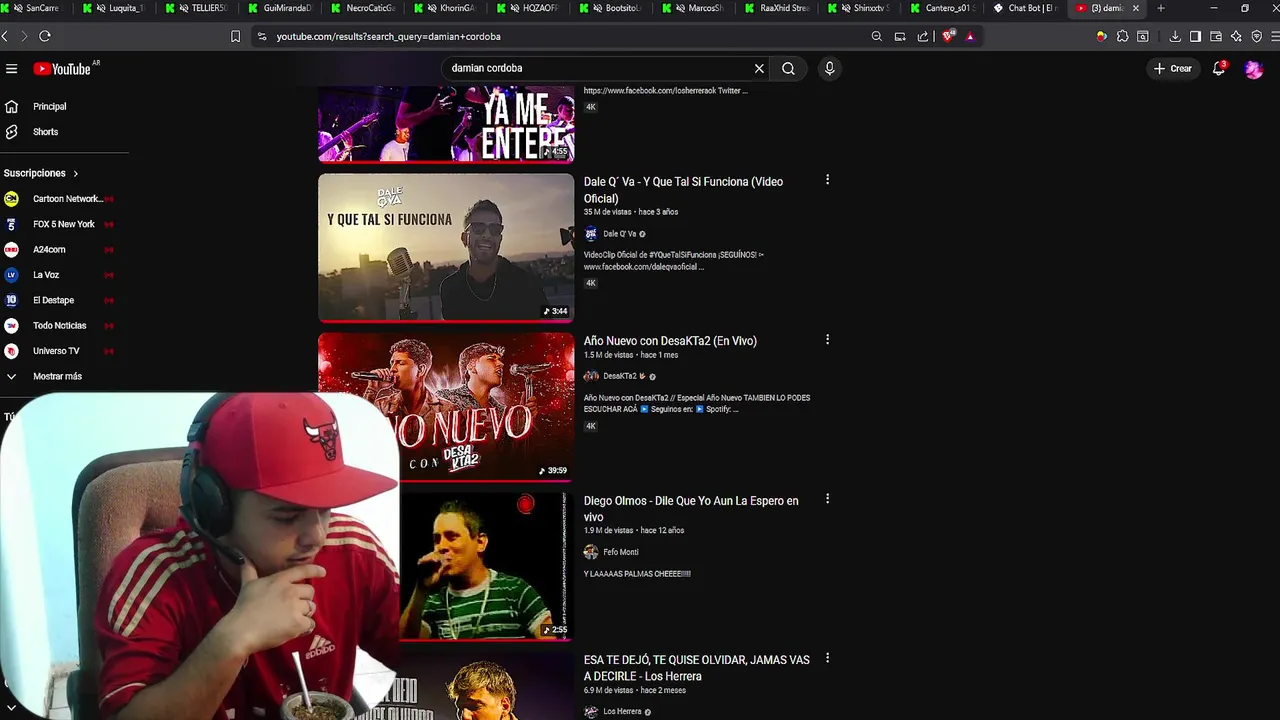1280x720 pixels.
Task: Switch to the GuiMirandaD browser tab
Action: coord(280,8)
